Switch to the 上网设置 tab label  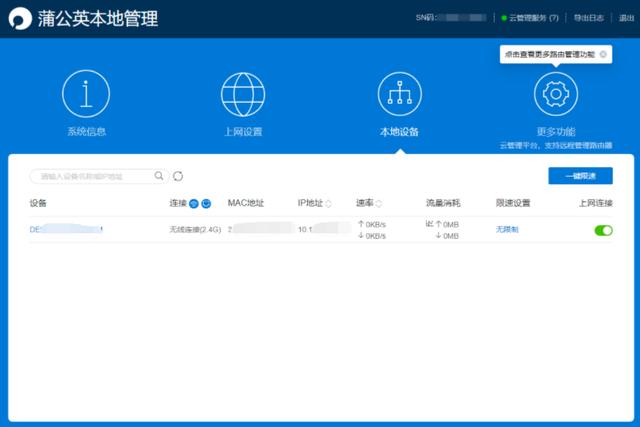243,131
